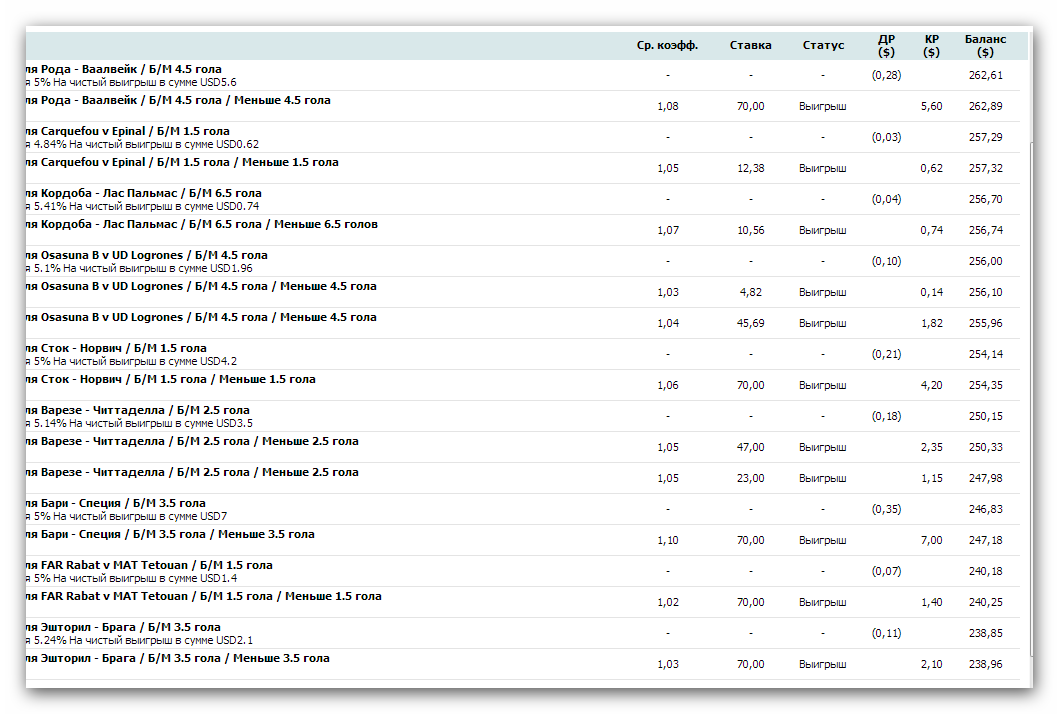Click Выигрыш status in the stake 23,00 row
This screenshot has width=1059, height=714.
click(822, 478)
